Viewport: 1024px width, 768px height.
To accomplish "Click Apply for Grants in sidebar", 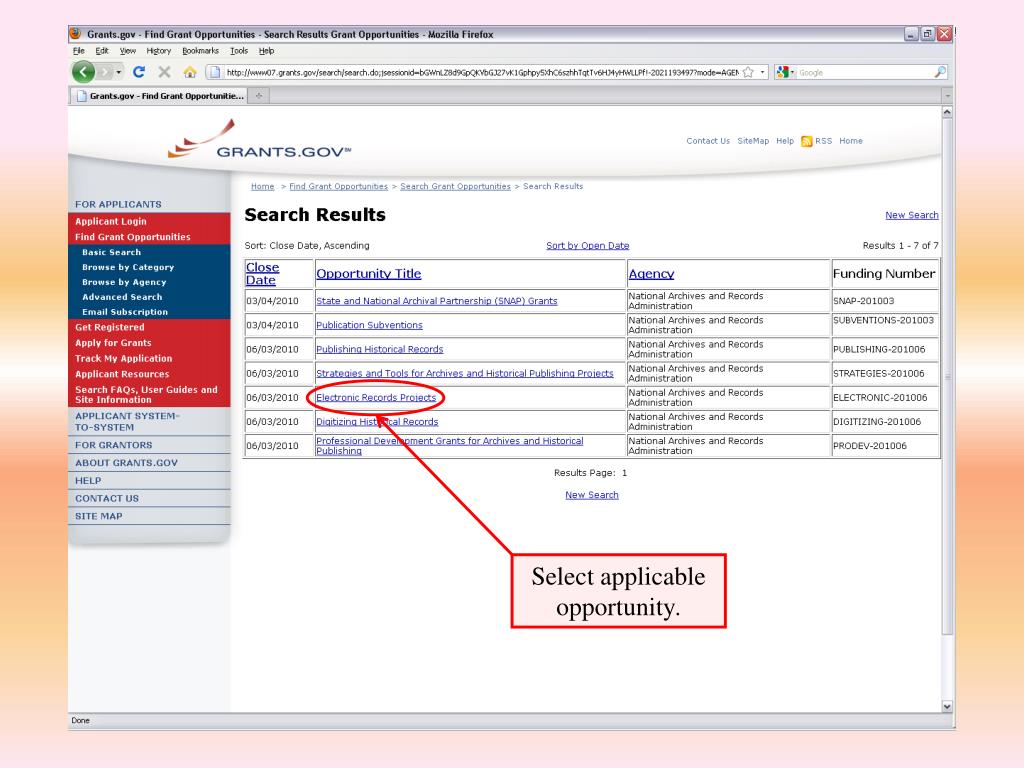I will point(113,343).
